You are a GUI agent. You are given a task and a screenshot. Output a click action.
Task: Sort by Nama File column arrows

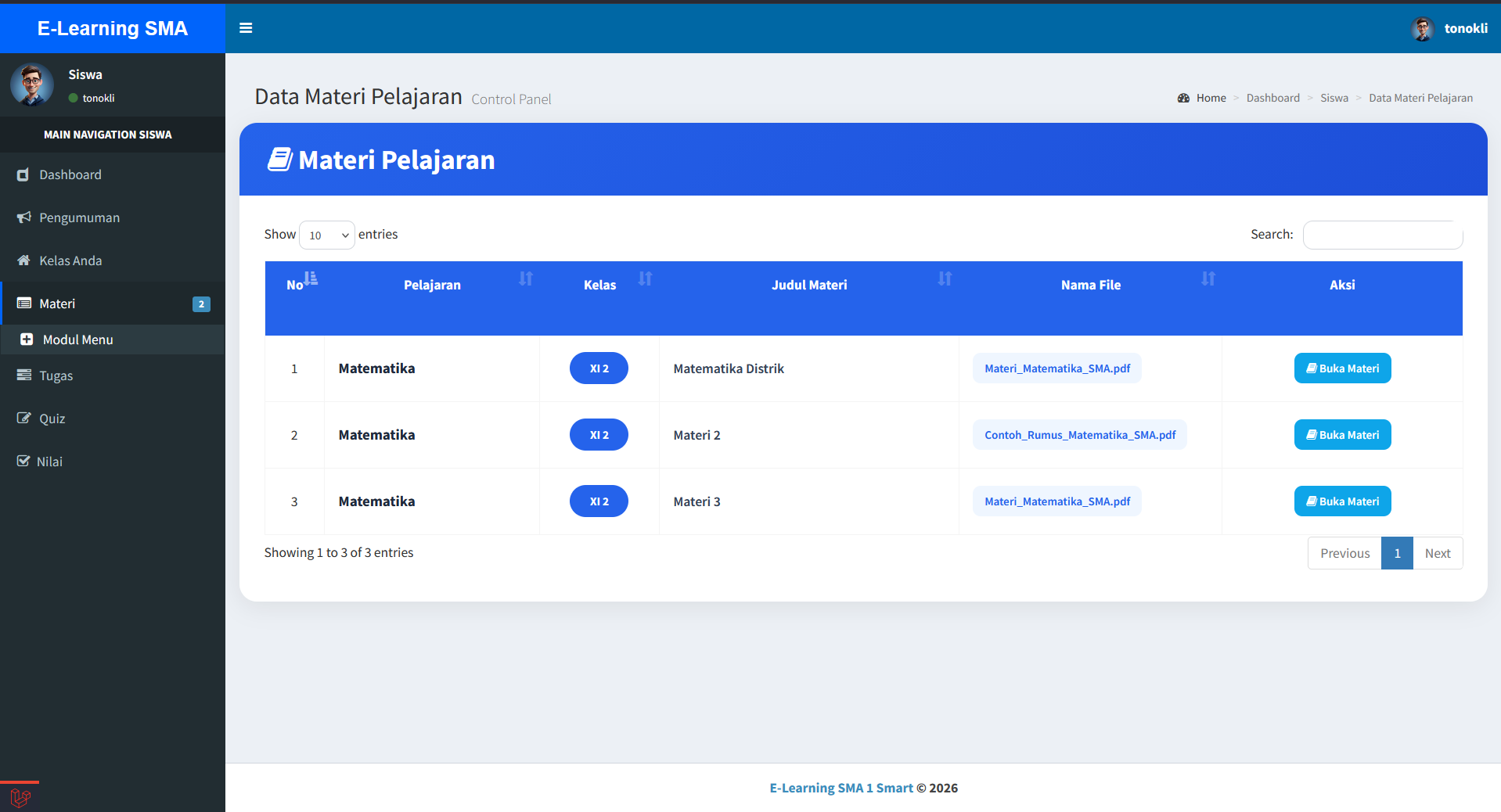1208,278
